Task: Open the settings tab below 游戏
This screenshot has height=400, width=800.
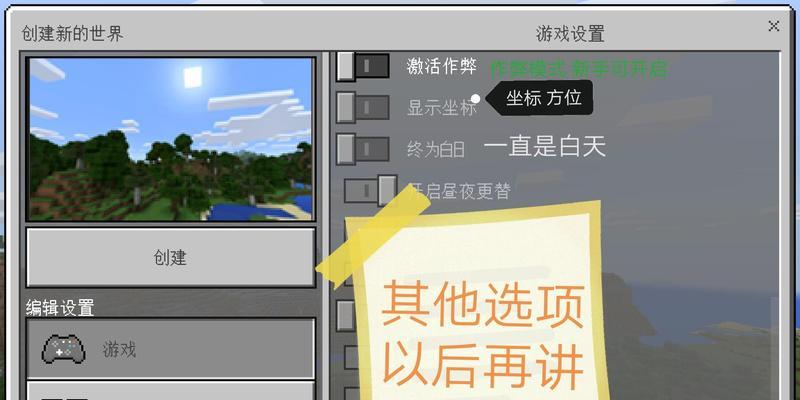Action: (170, 391)
